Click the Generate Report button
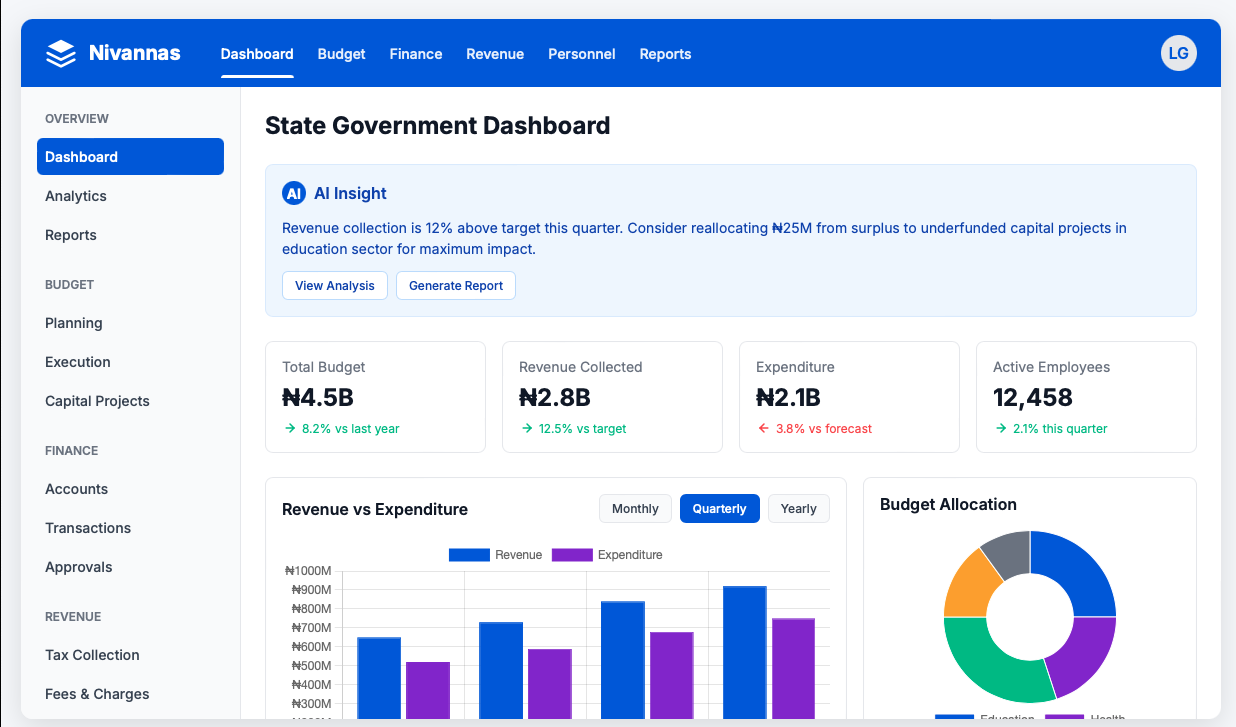The image size is (1236, 727). [x=456, y=286]
